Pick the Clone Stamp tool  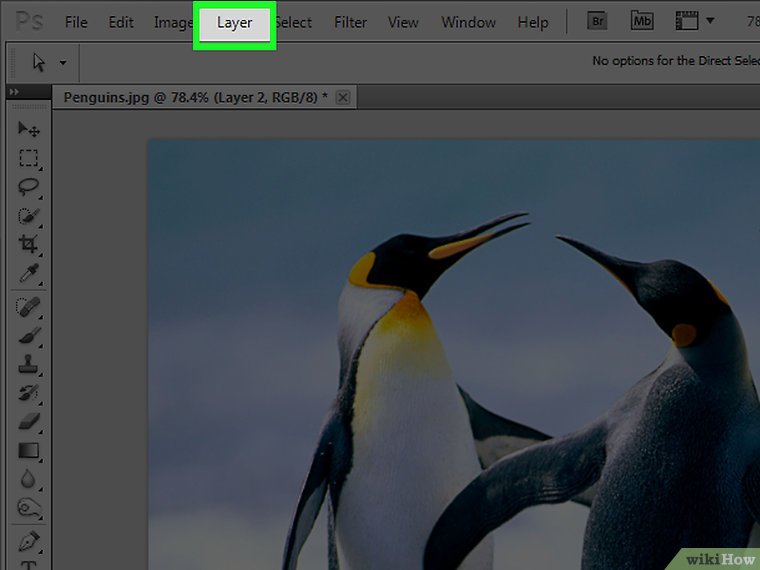(x=28, y=365)
